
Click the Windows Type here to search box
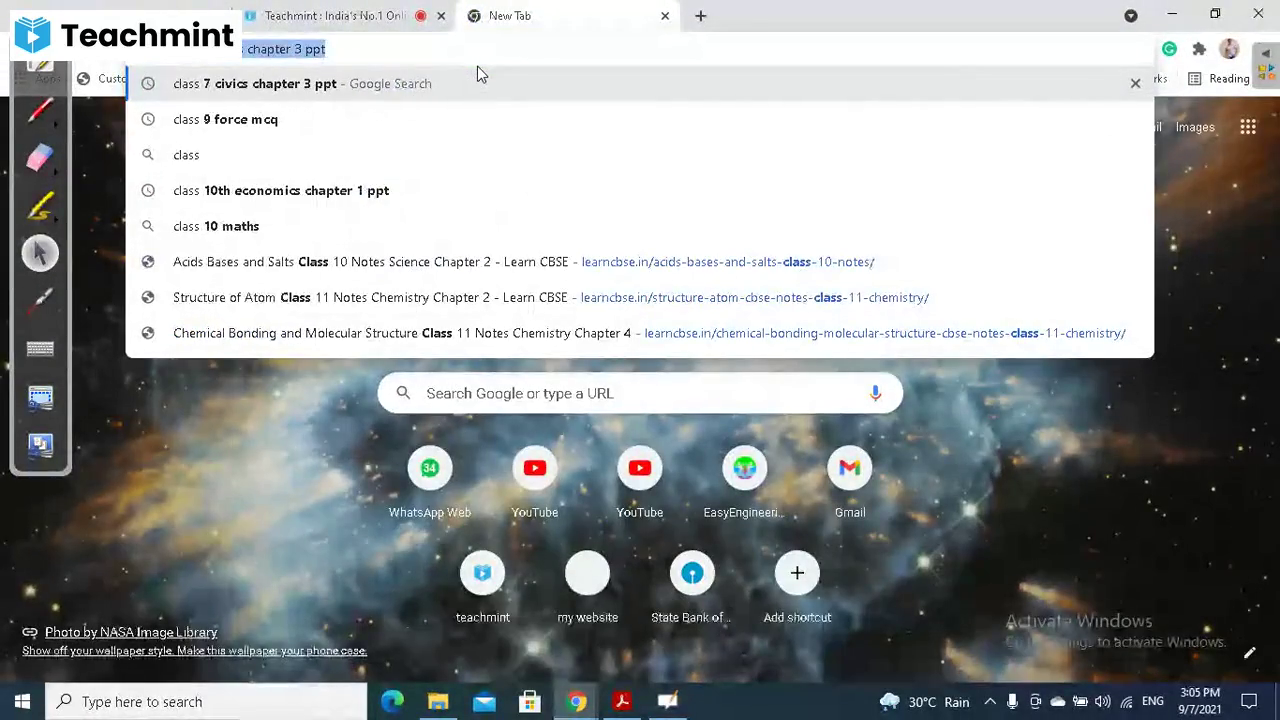point(208,702)
